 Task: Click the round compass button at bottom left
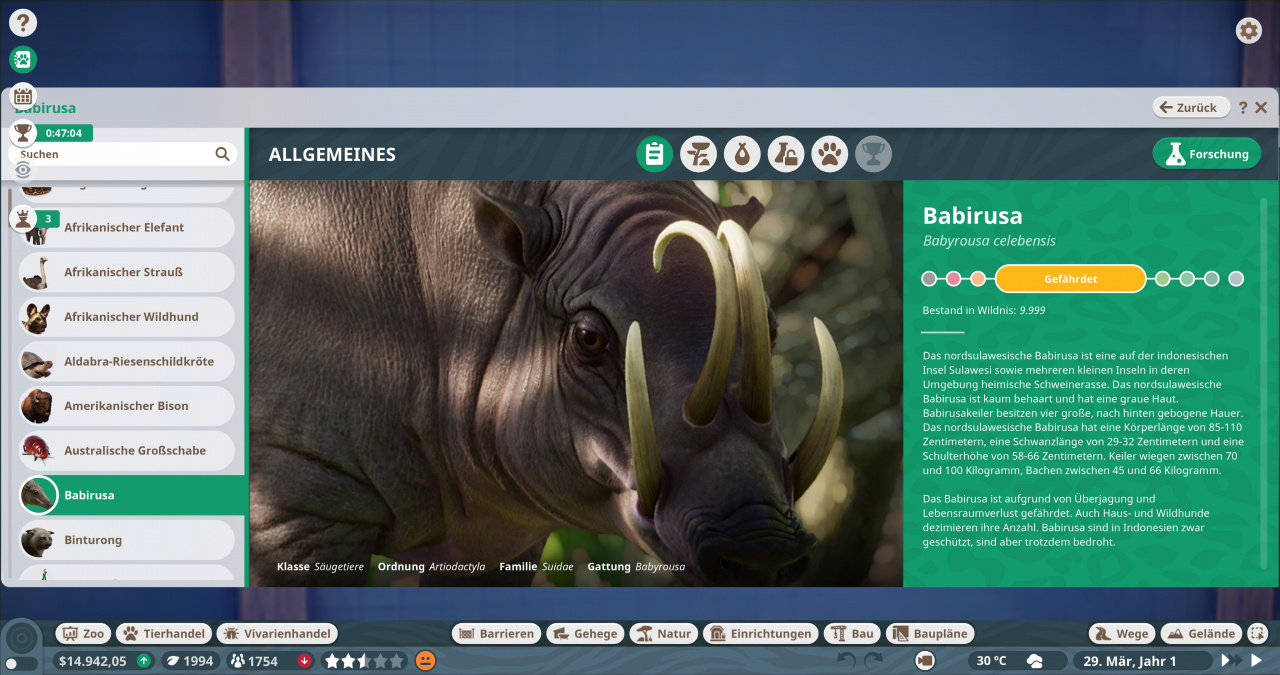(22, 637)
